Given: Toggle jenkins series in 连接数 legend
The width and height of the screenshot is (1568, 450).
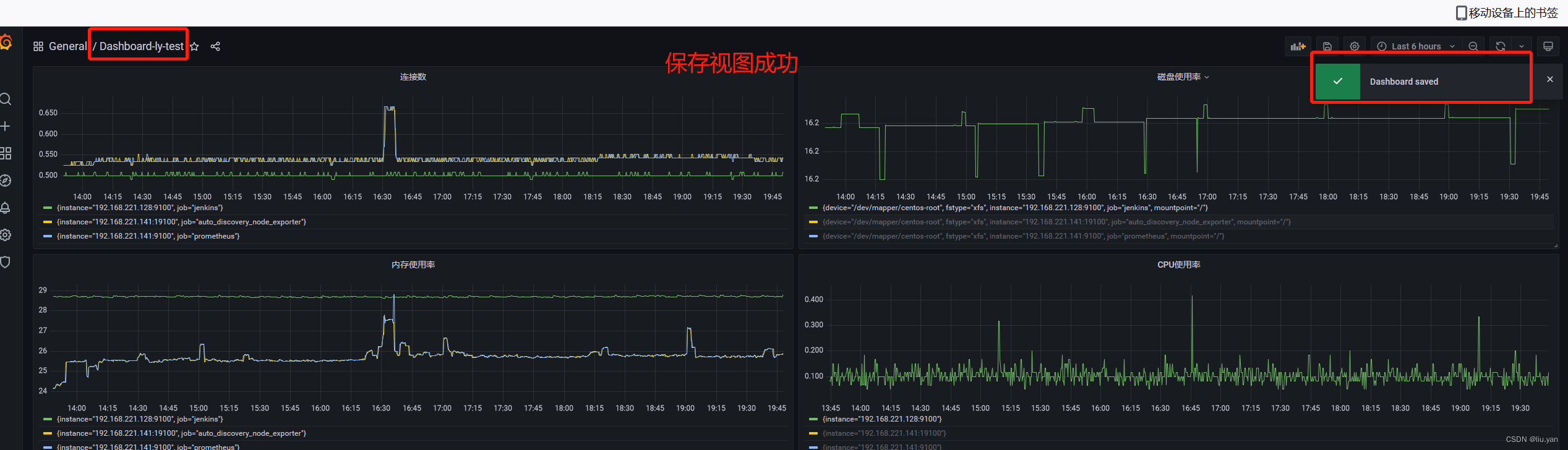Looking at the screenshot, I should pos(140,208).
